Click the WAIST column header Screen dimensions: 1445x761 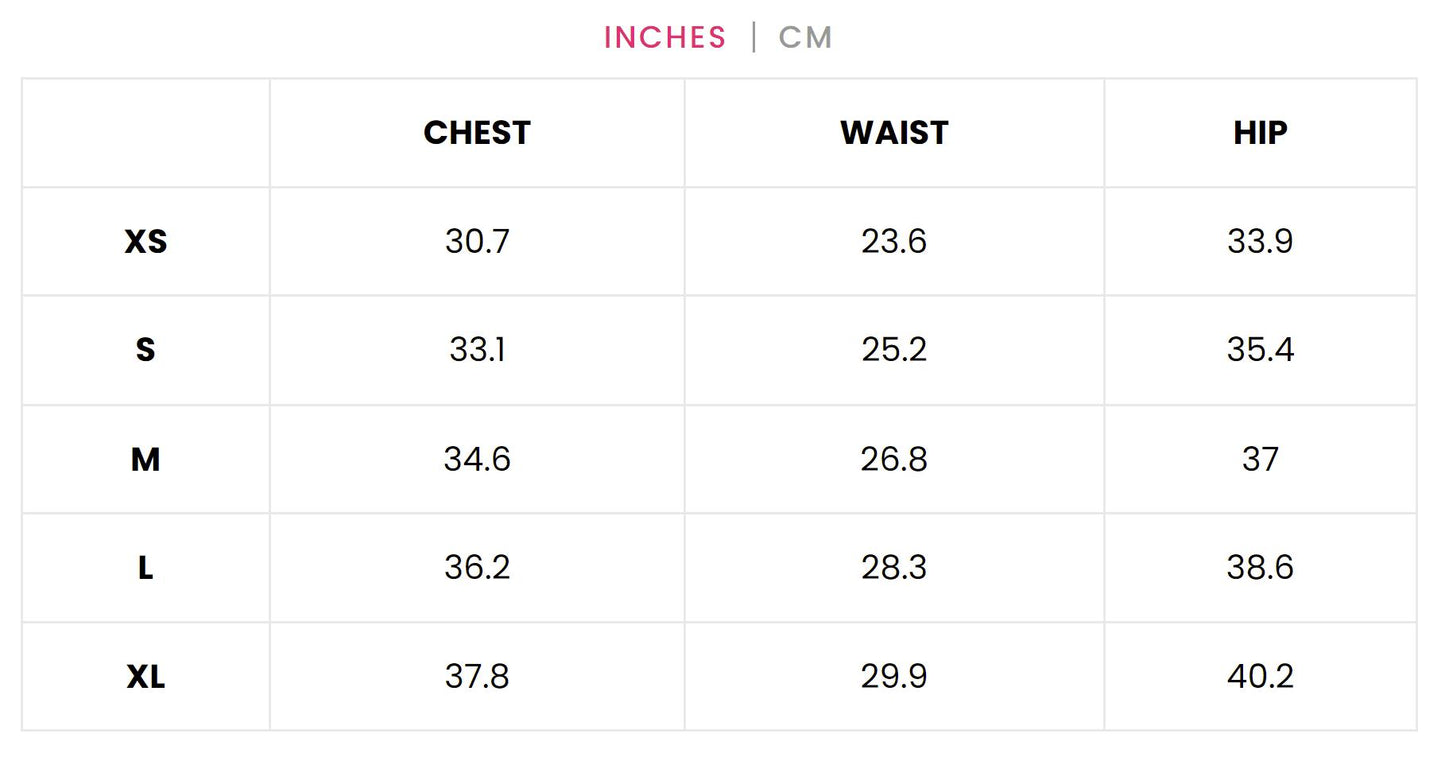[x=894, y=133]
